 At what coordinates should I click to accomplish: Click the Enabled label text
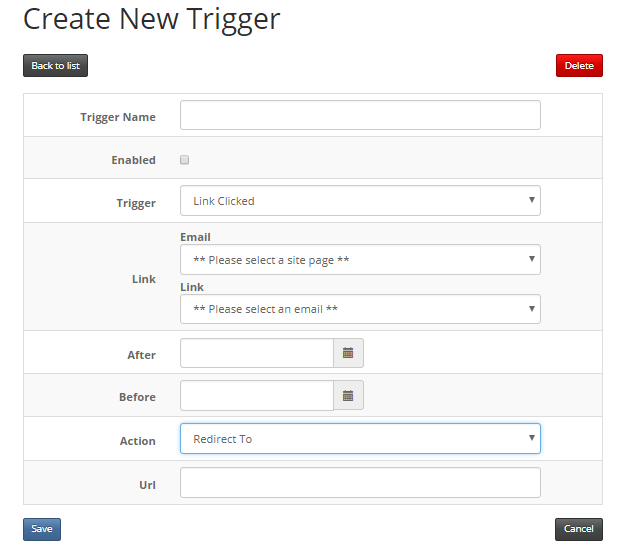[134, 160]
